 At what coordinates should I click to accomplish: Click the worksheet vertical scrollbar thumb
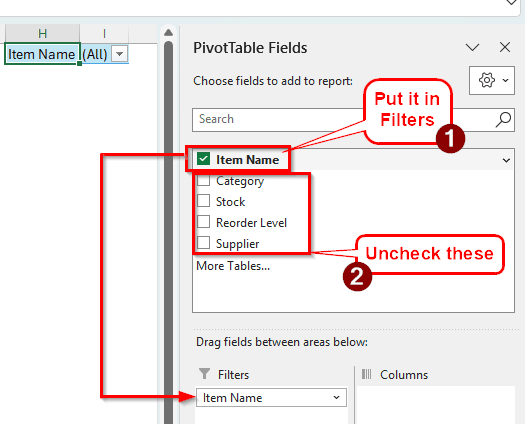[x=168, y=231]
